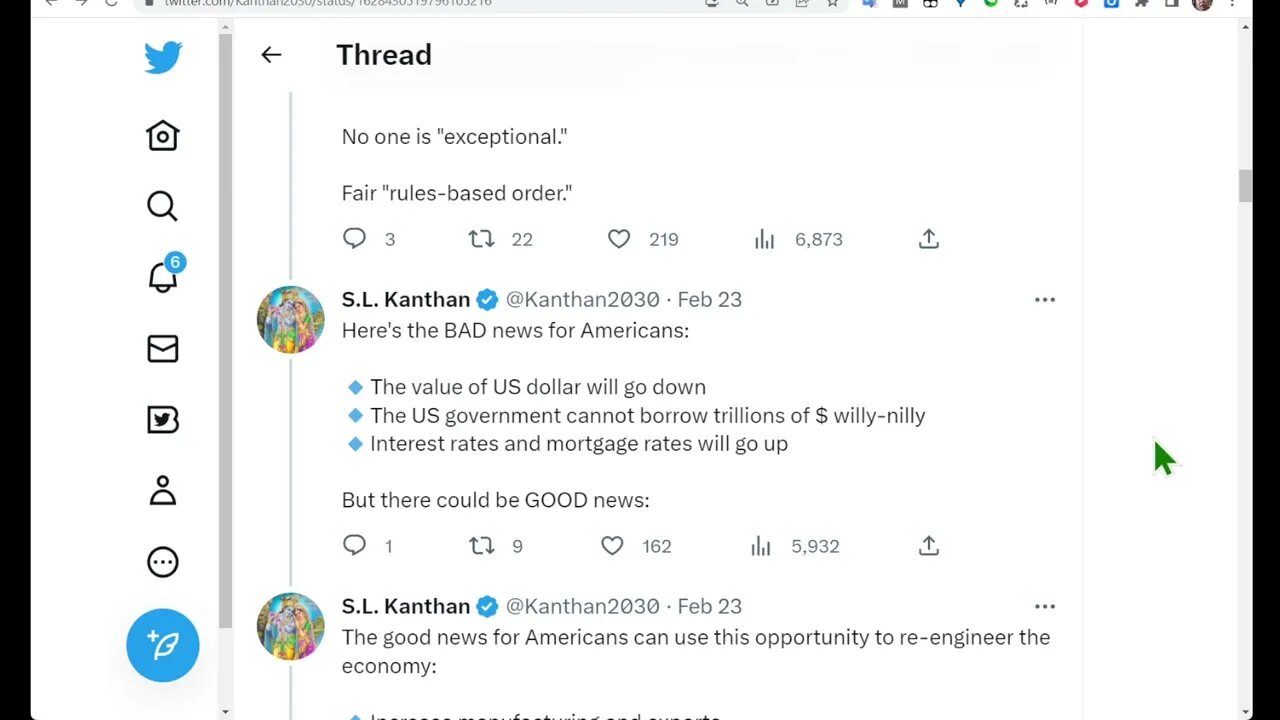Go back using the Thread arrow
Viewport: 1280px width, 720px height.
(271, 55)
